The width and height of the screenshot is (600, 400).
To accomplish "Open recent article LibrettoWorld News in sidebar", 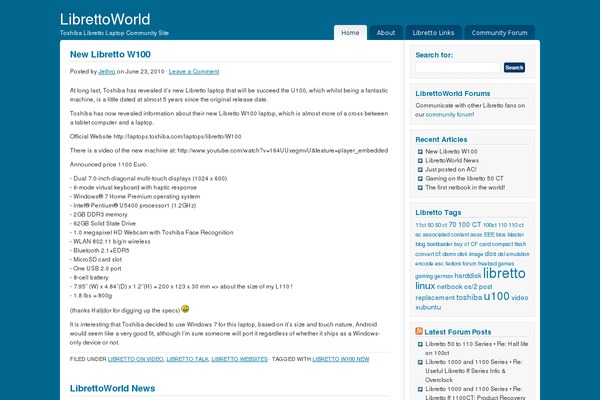I will [452, 160].
